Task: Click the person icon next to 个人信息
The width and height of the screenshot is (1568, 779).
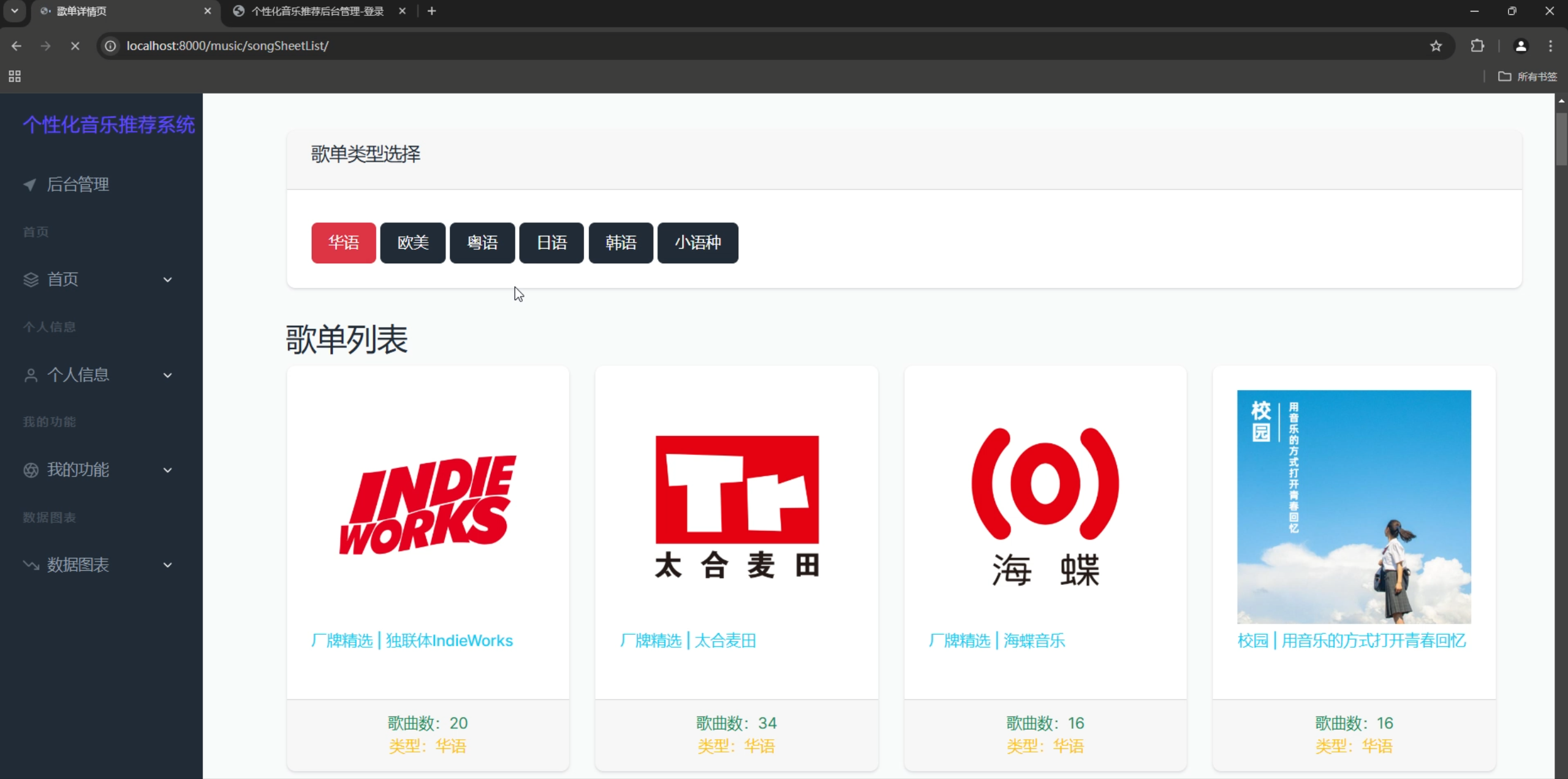Action: click(x=31, y=375)
